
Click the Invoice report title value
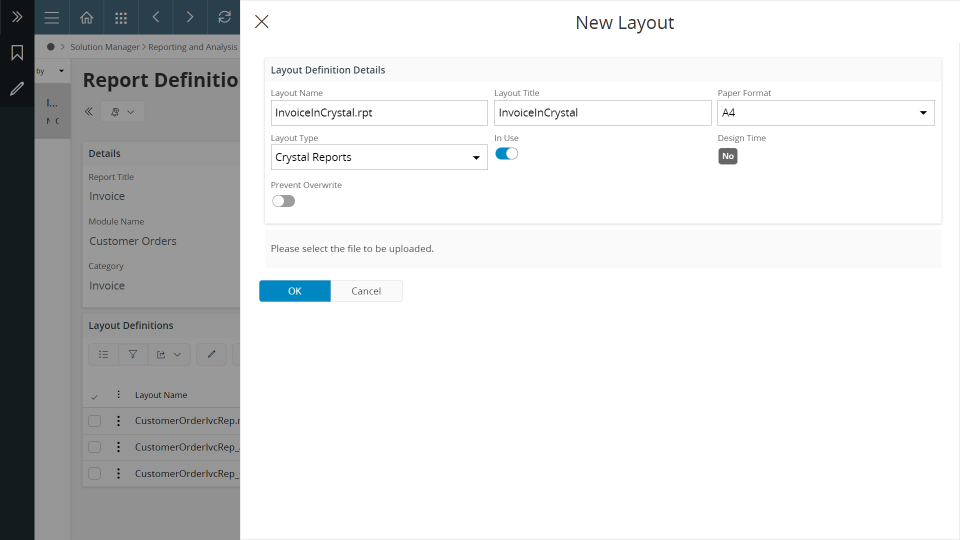107,197
